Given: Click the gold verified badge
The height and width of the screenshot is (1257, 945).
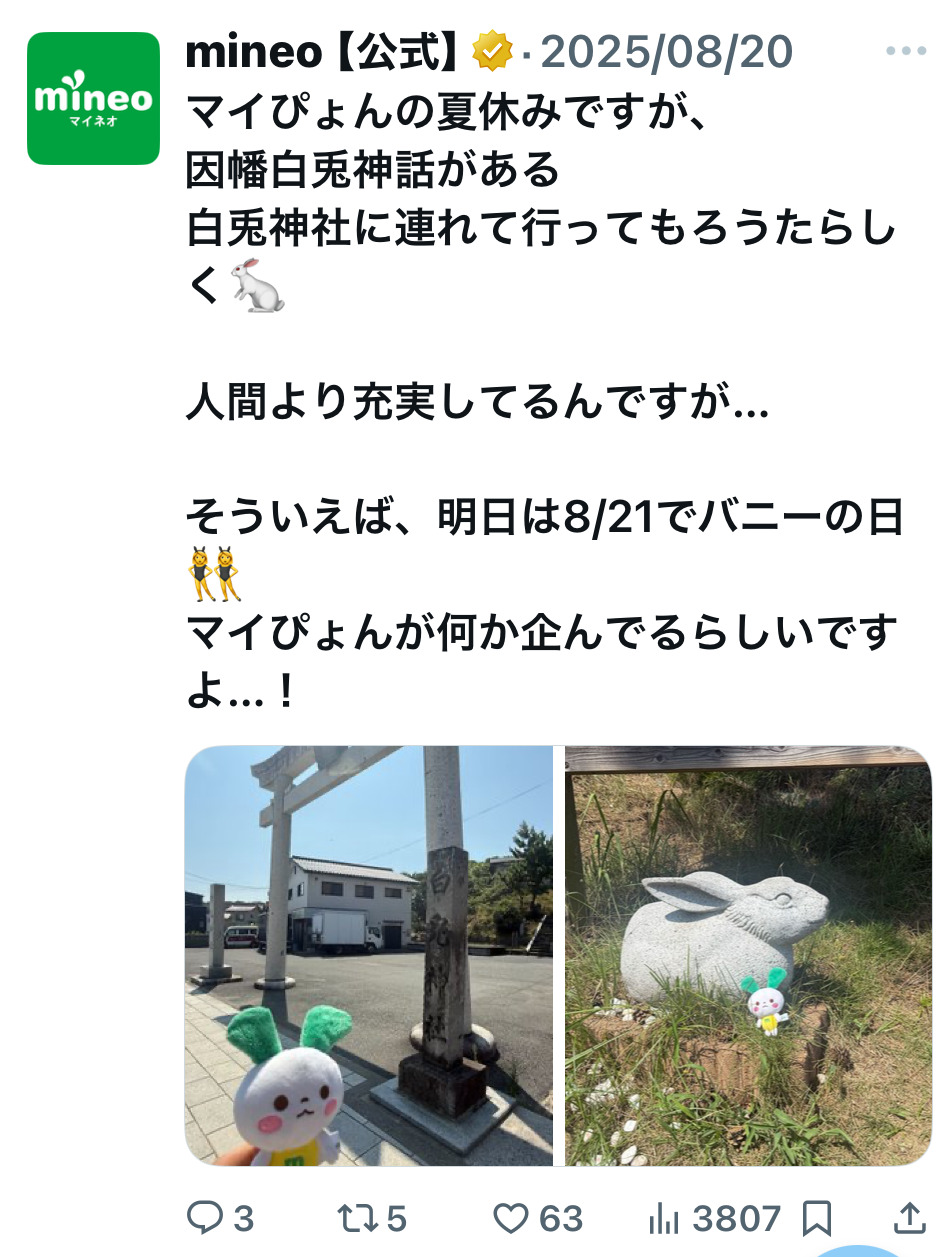Looking at the screenshot, I should pyautogui.click(x=492, y=52).
